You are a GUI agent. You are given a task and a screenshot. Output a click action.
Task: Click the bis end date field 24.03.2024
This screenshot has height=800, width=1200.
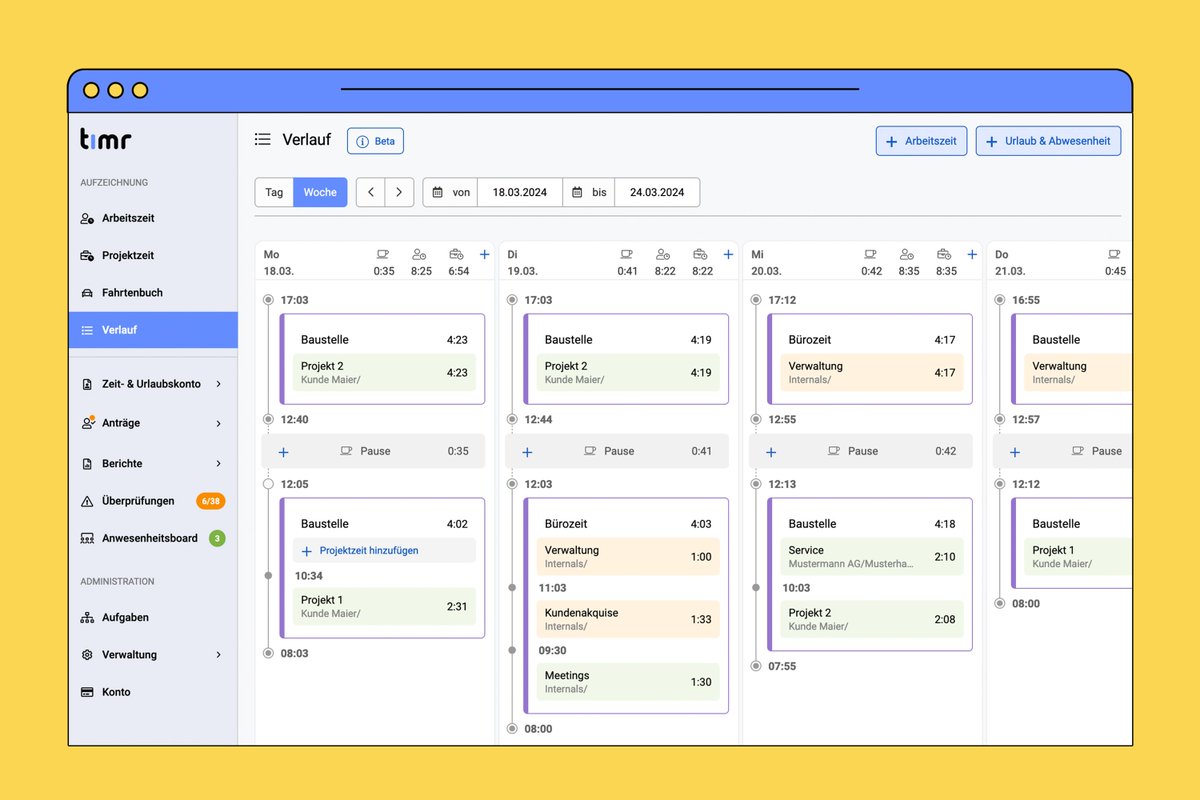coord(657,192)
